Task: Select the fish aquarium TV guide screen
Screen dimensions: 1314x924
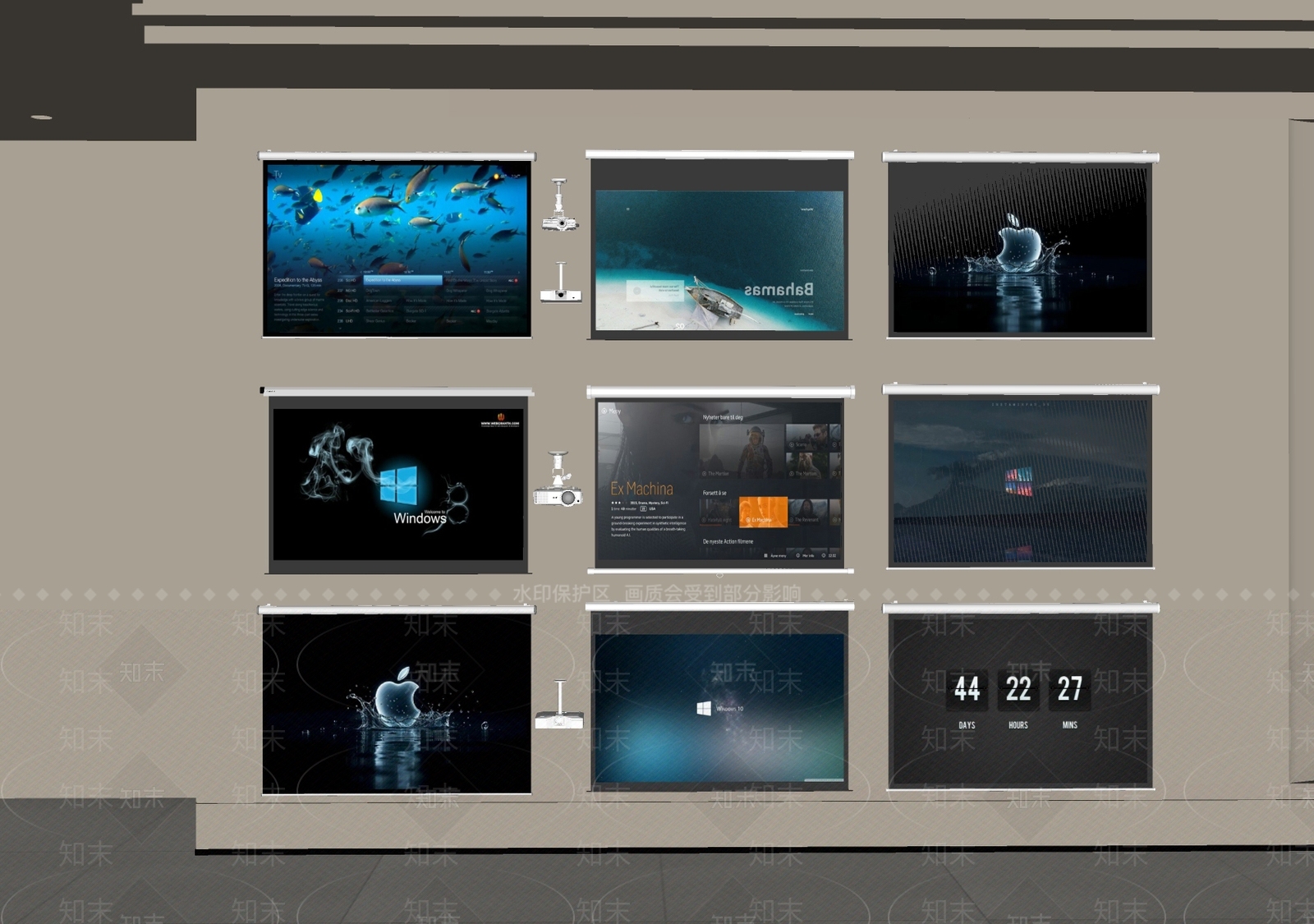Action: coord(397,248)
